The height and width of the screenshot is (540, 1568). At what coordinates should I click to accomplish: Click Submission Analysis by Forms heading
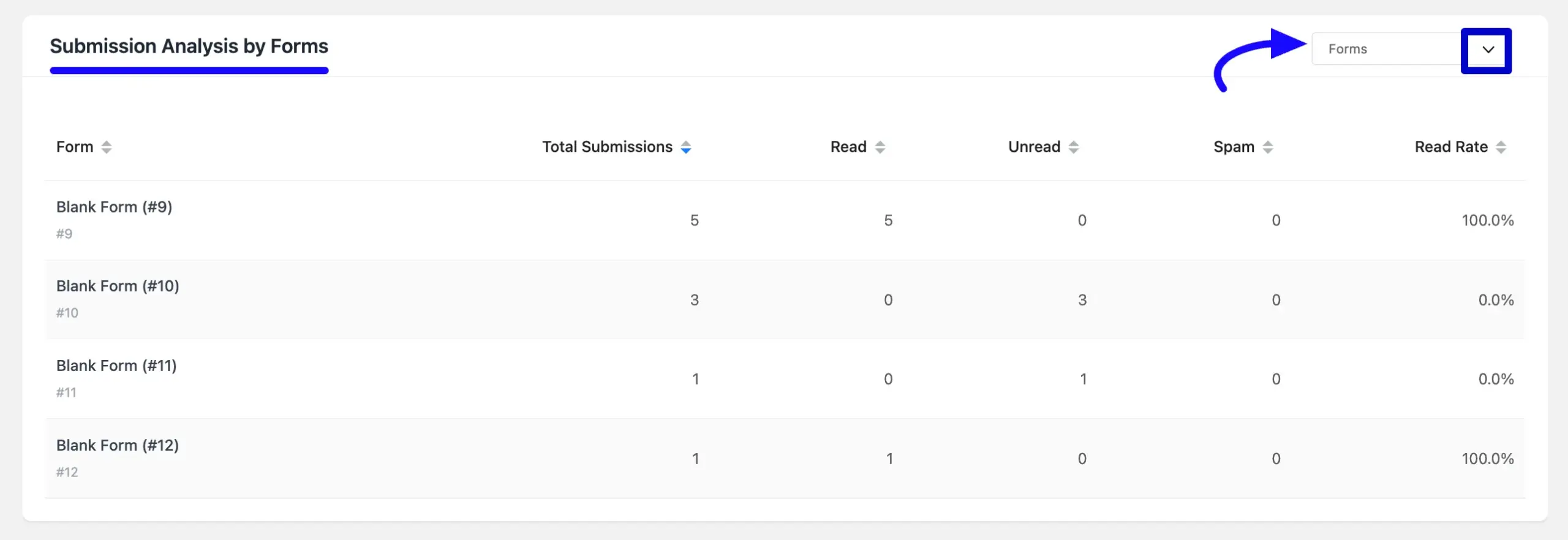click(x=189, y=47)
